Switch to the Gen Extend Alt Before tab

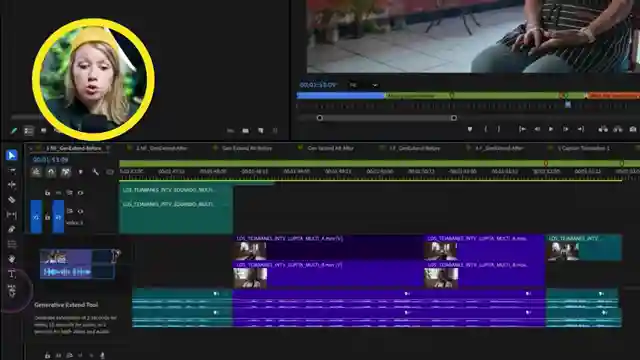click(247, 148)
